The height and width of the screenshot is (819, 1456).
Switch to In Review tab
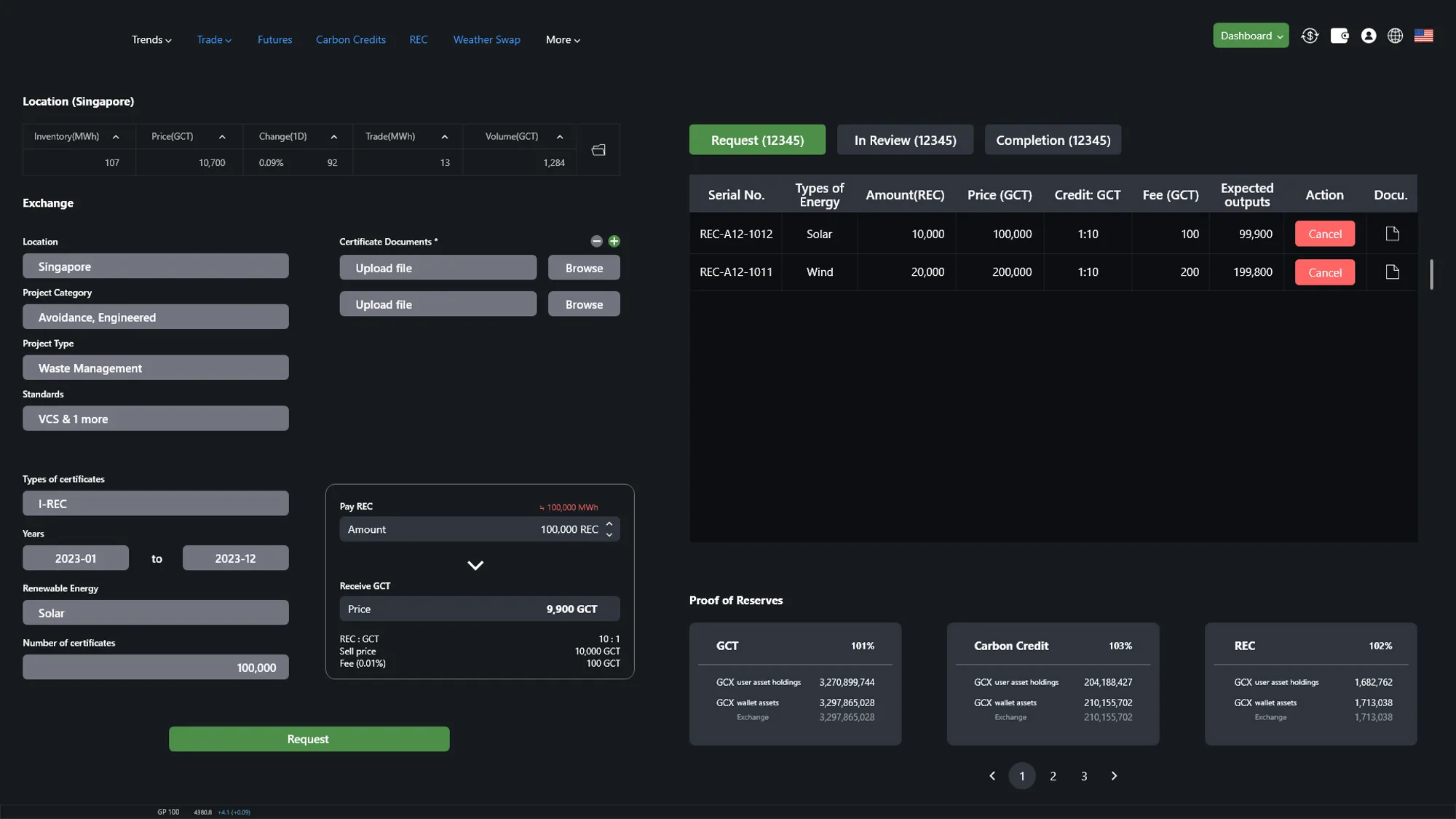(904, 140)
